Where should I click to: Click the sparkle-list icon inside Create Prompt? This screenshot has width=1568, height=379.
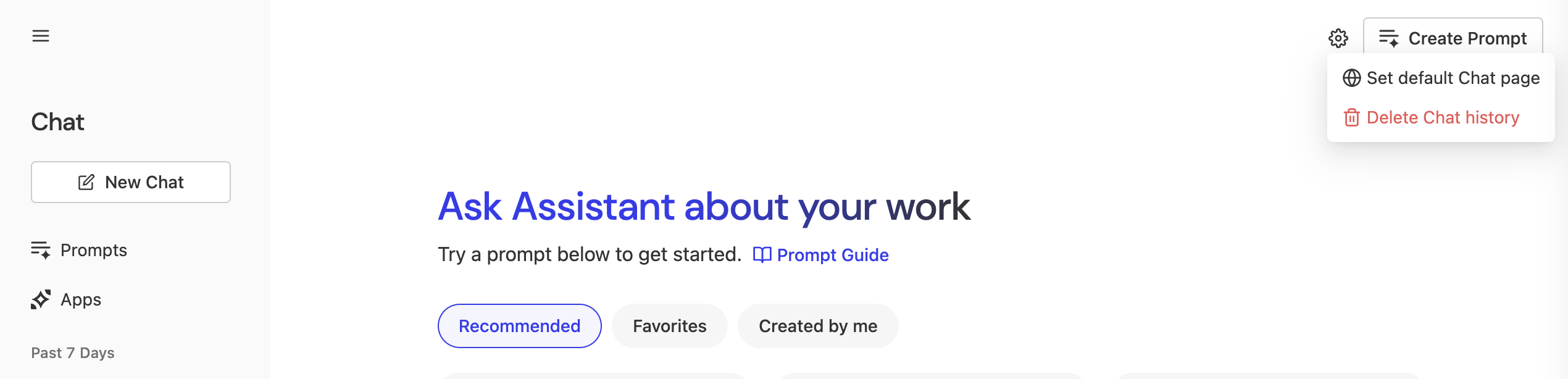1388,38
